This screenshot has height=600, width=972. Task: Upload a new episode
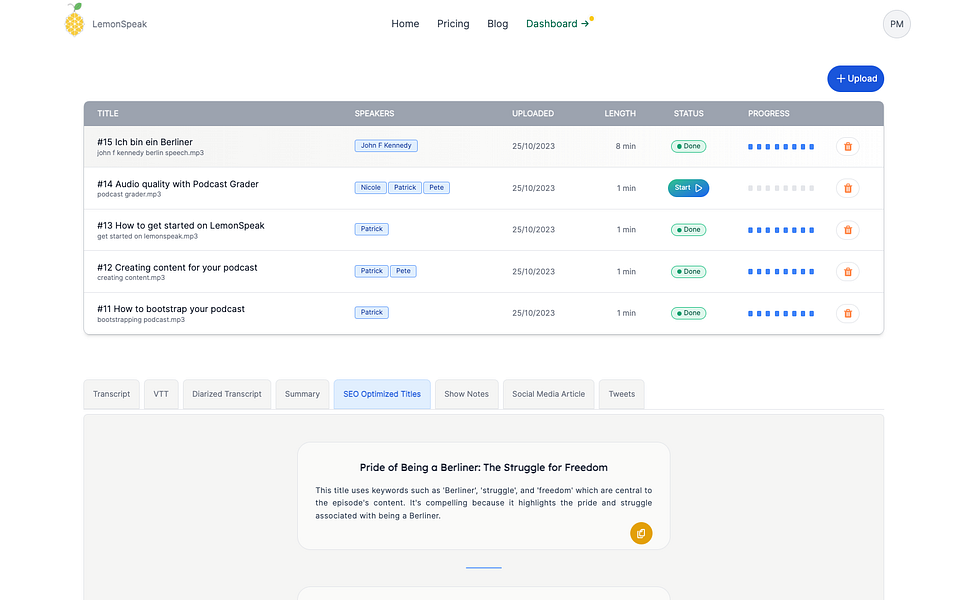point(855,79)
